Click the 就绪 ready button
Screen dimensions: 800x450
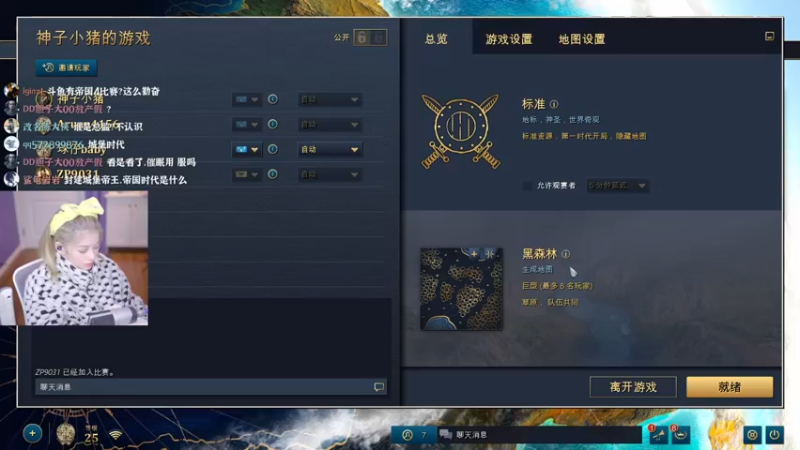click(730, 387)
